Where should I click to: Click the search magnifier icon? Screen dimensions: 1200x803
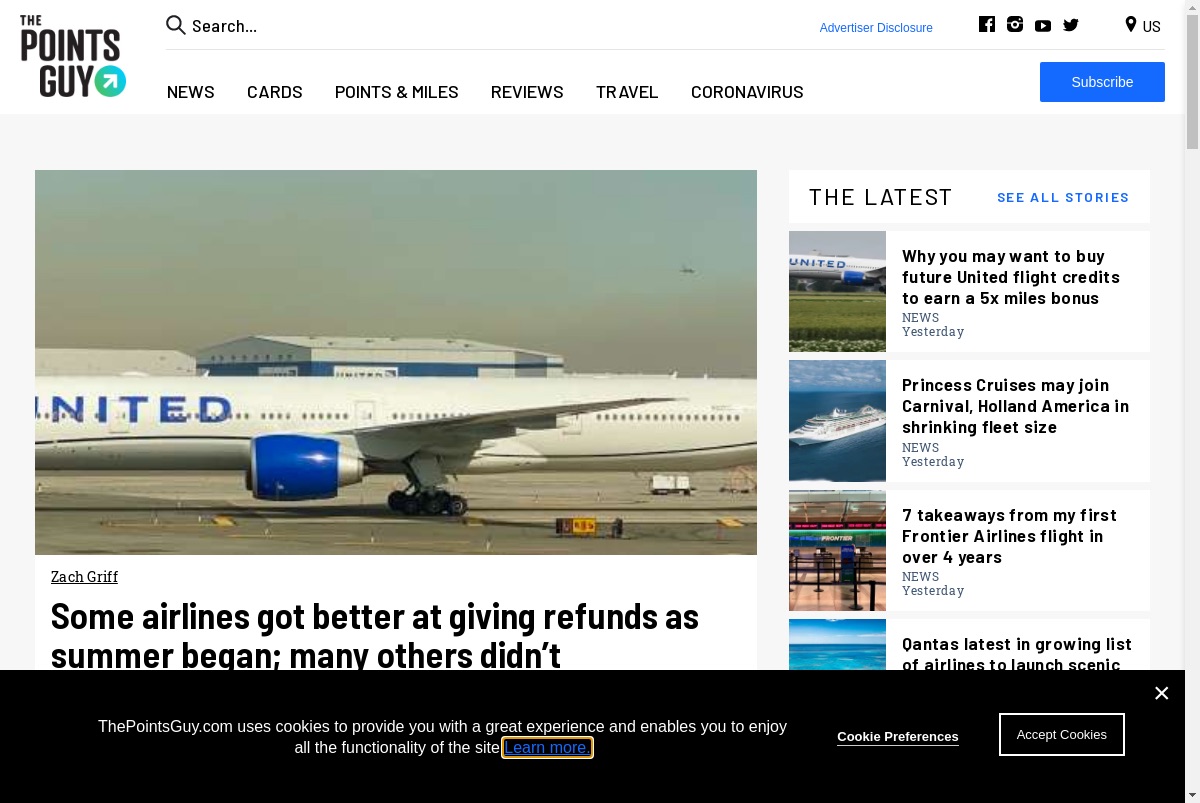pyautogui.click(x=176, y=25)
